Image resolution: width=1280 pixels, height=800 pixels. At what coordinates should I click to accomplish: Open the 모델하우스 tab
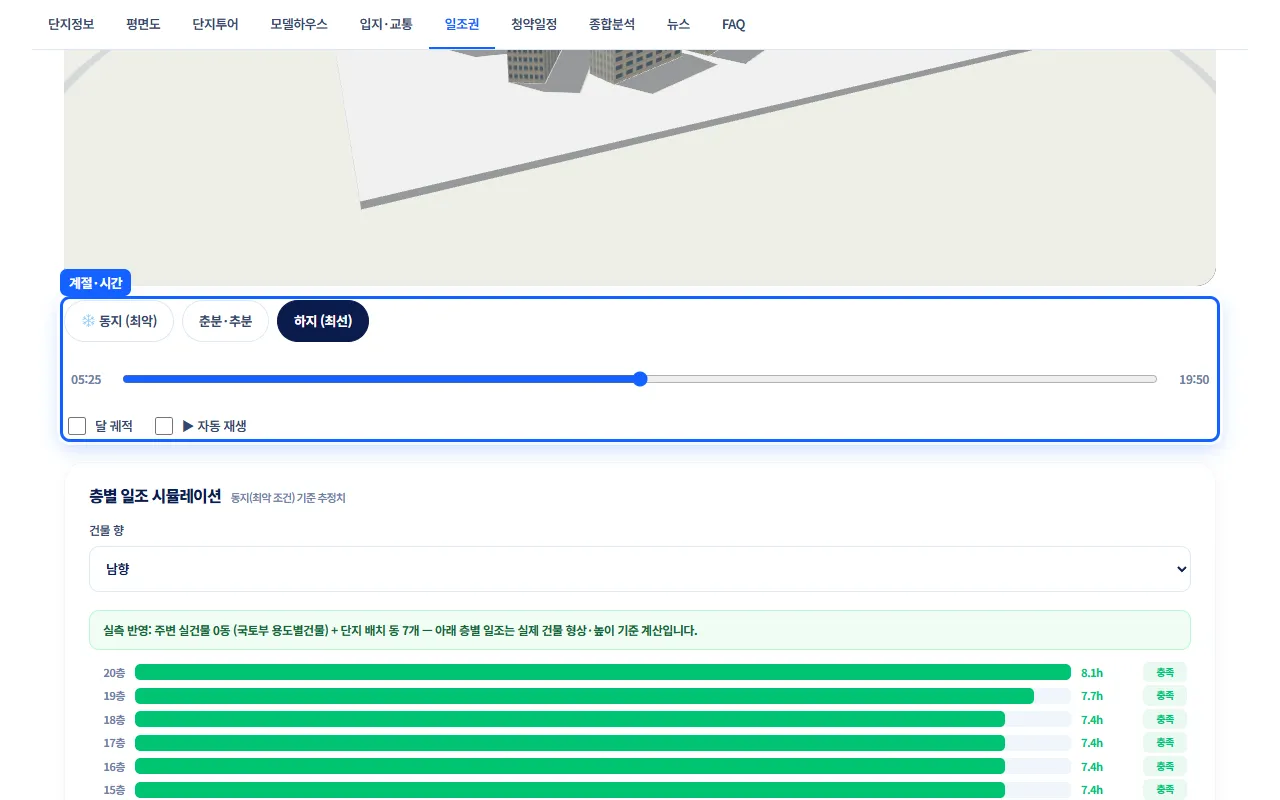coord(299,24)
